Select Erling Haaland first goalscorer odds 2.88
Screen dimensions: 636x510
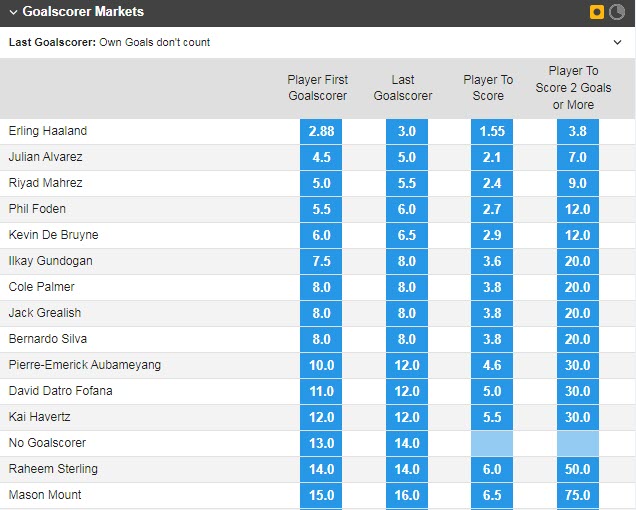[321, 131]
